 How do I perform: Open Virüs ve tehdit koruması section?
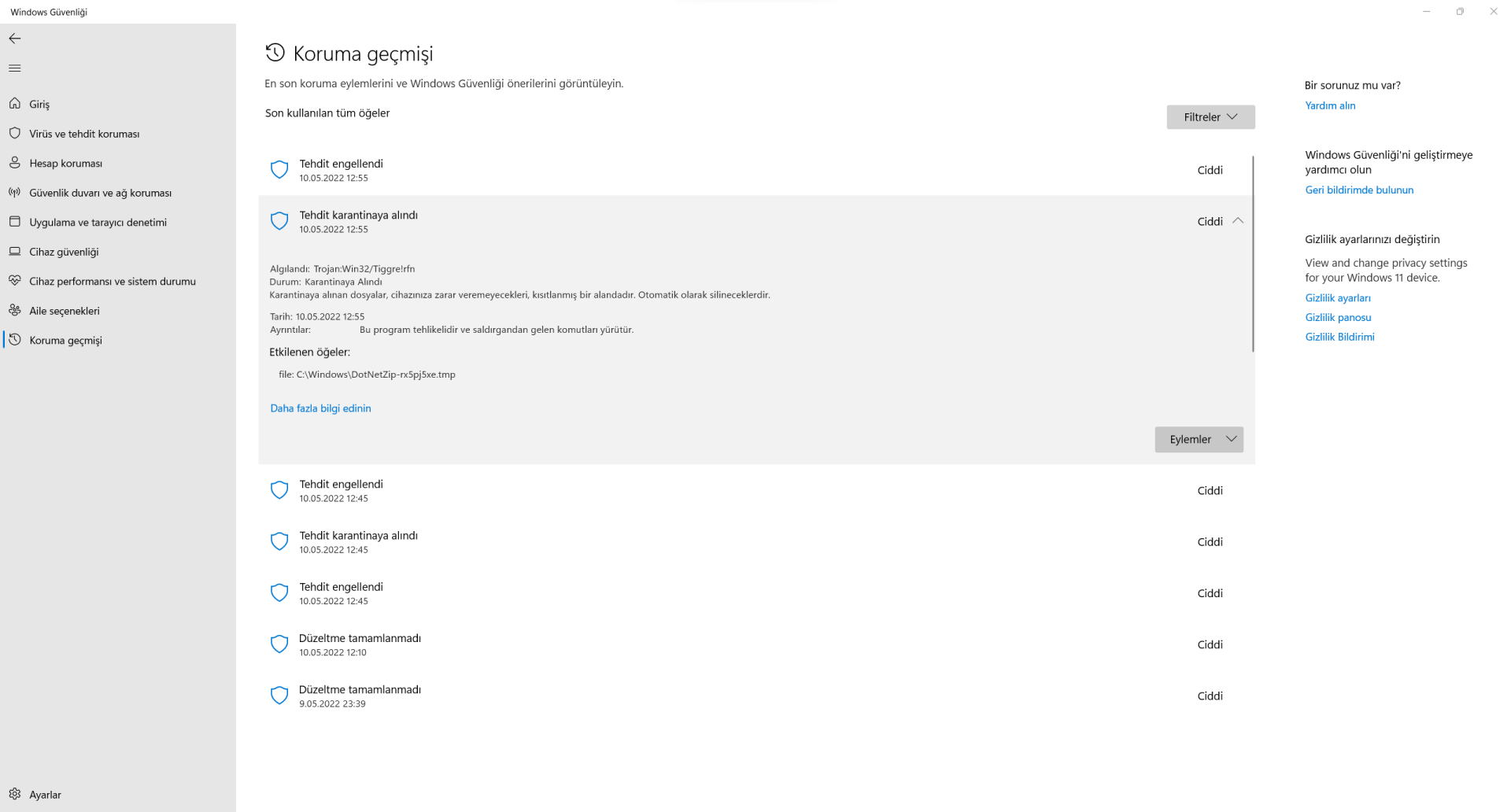click(x=118, y=134)
